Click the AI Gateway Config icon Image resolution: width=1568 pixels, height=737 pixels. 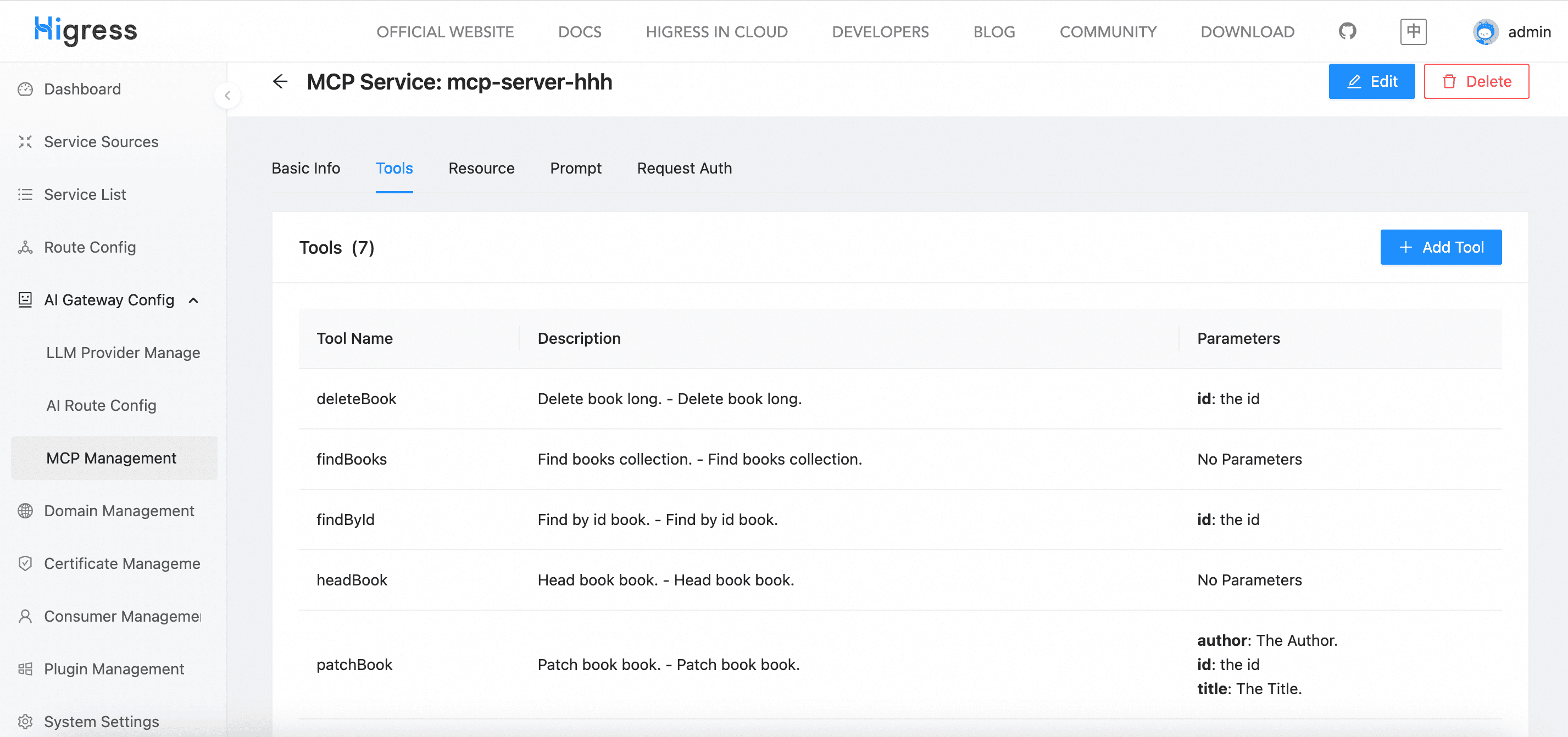point(25,300)
